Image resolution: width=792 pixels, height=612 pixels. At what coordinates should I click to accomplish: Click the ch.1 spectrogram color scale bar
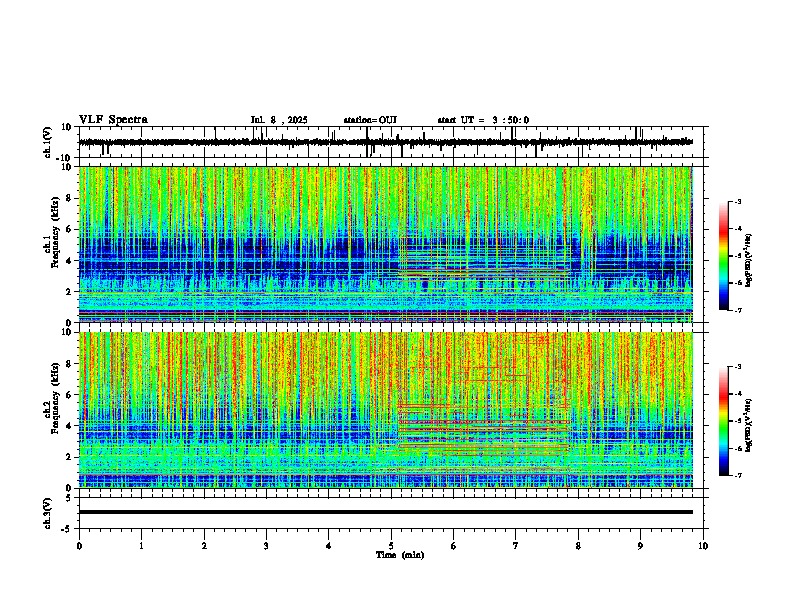(724, 256)
